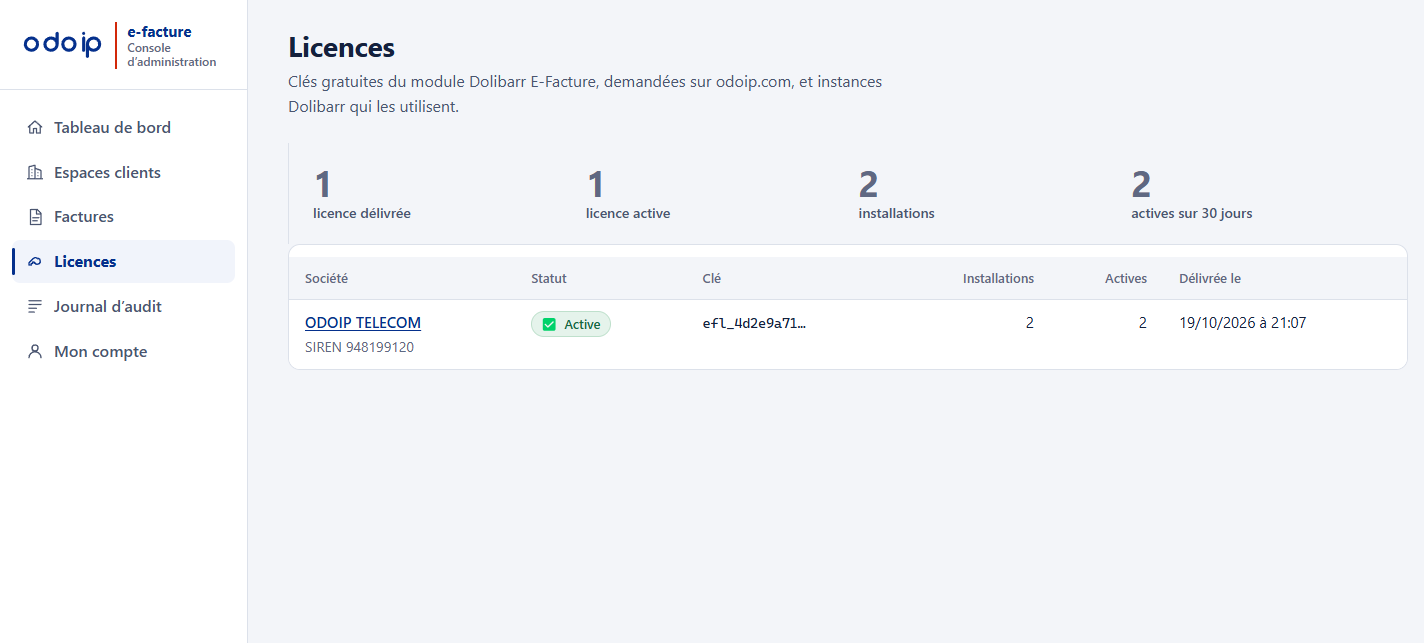Click the page description about Dolibarr E-Facture

[x=585, y=94]
